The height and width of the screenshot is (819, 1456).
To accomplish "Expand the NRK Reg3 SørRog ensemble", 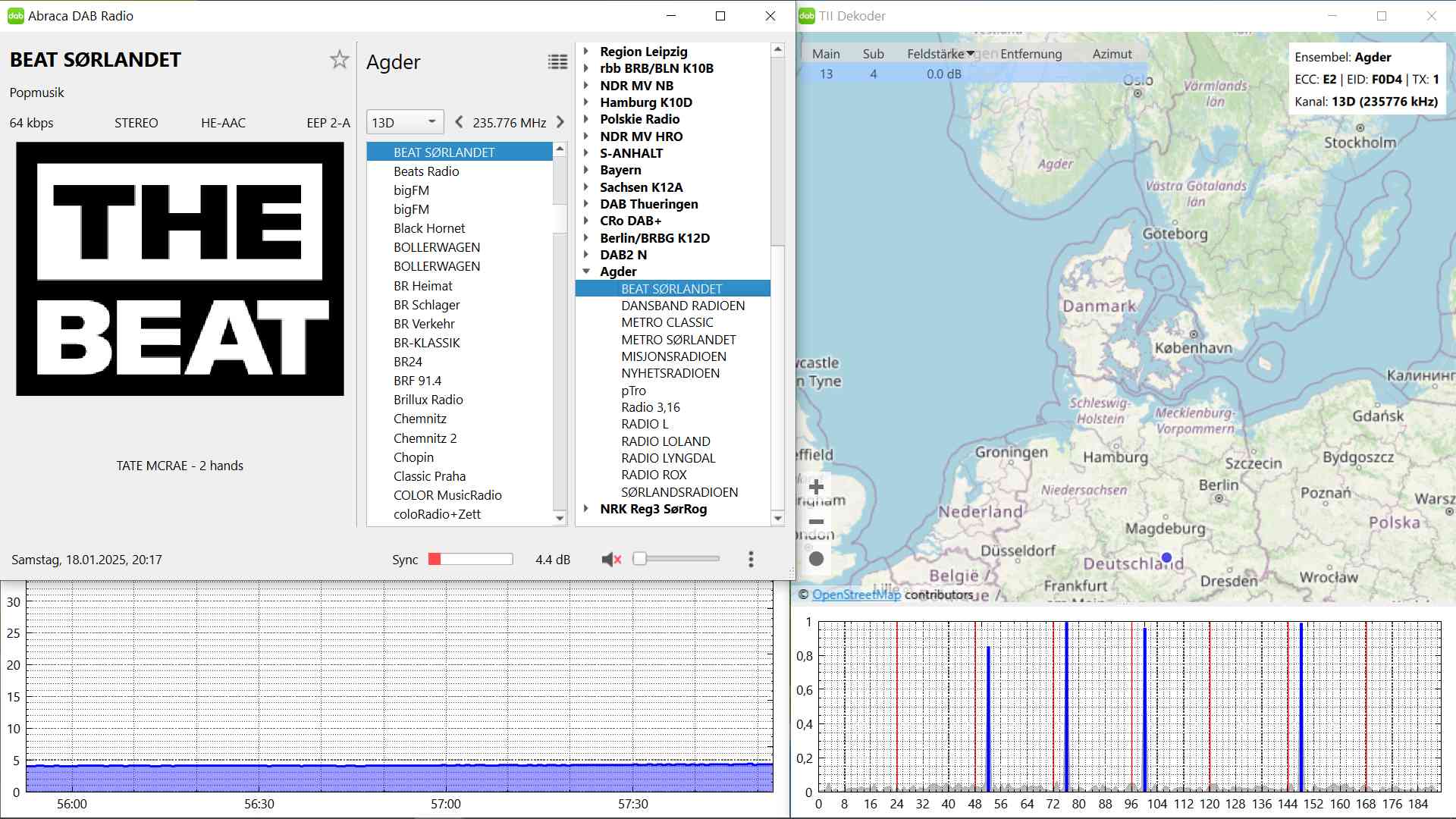I will (586, 509).
